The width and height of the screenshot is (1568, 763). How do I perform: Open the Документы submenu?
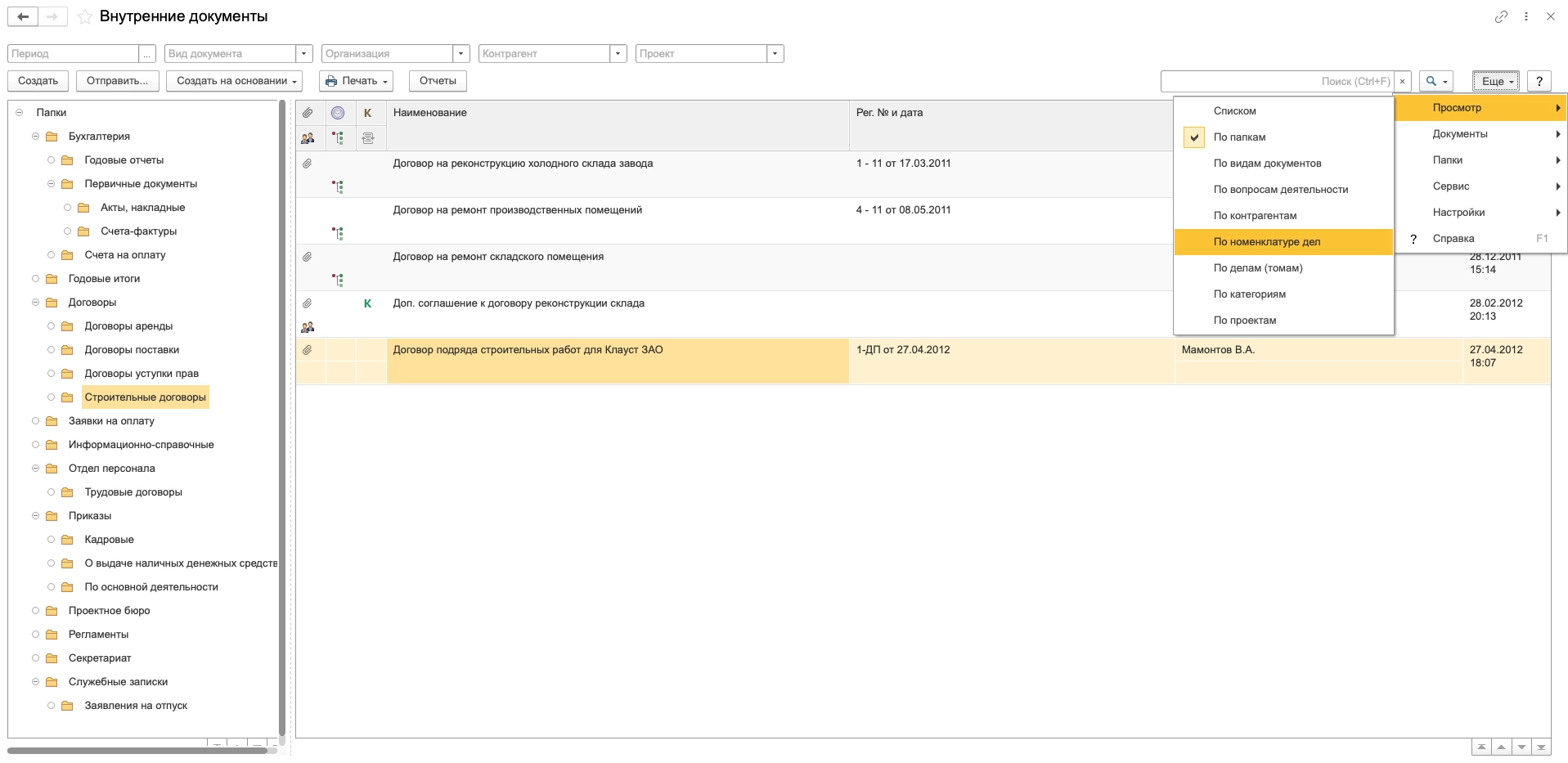tap(1459, 134)
